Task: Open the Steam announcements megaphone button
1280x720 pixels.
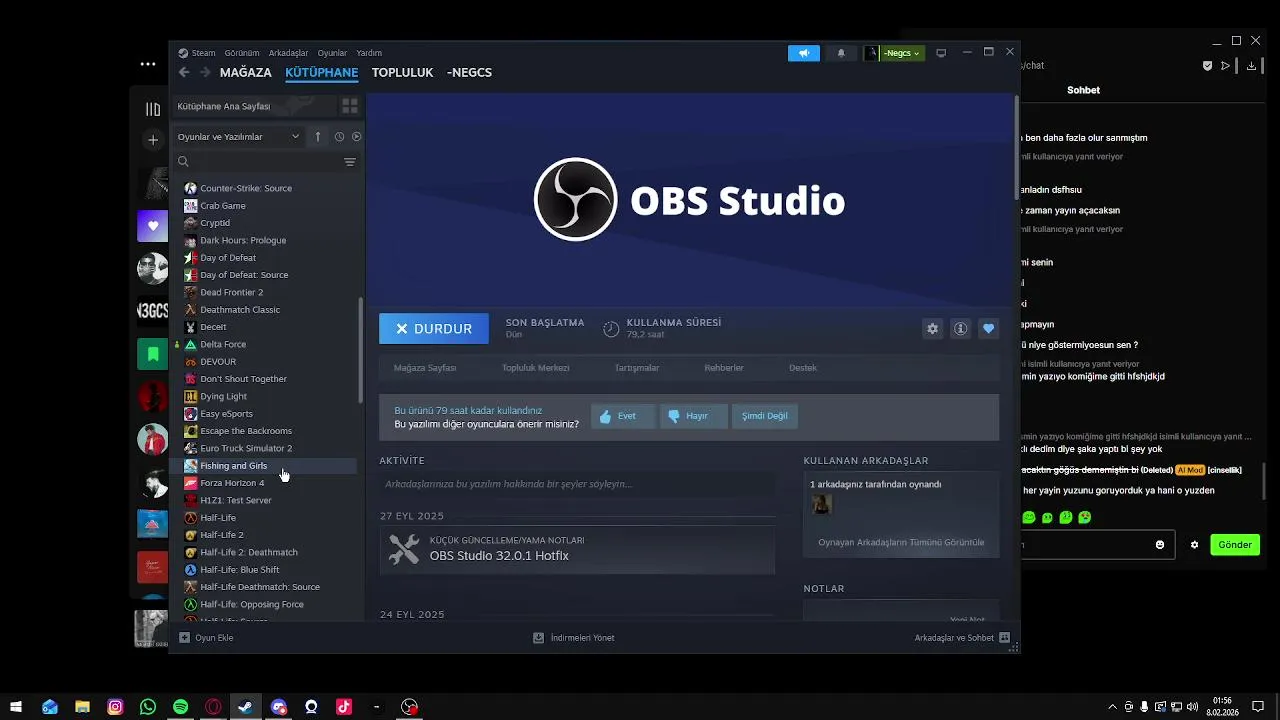Action: (x=803, y=53)
